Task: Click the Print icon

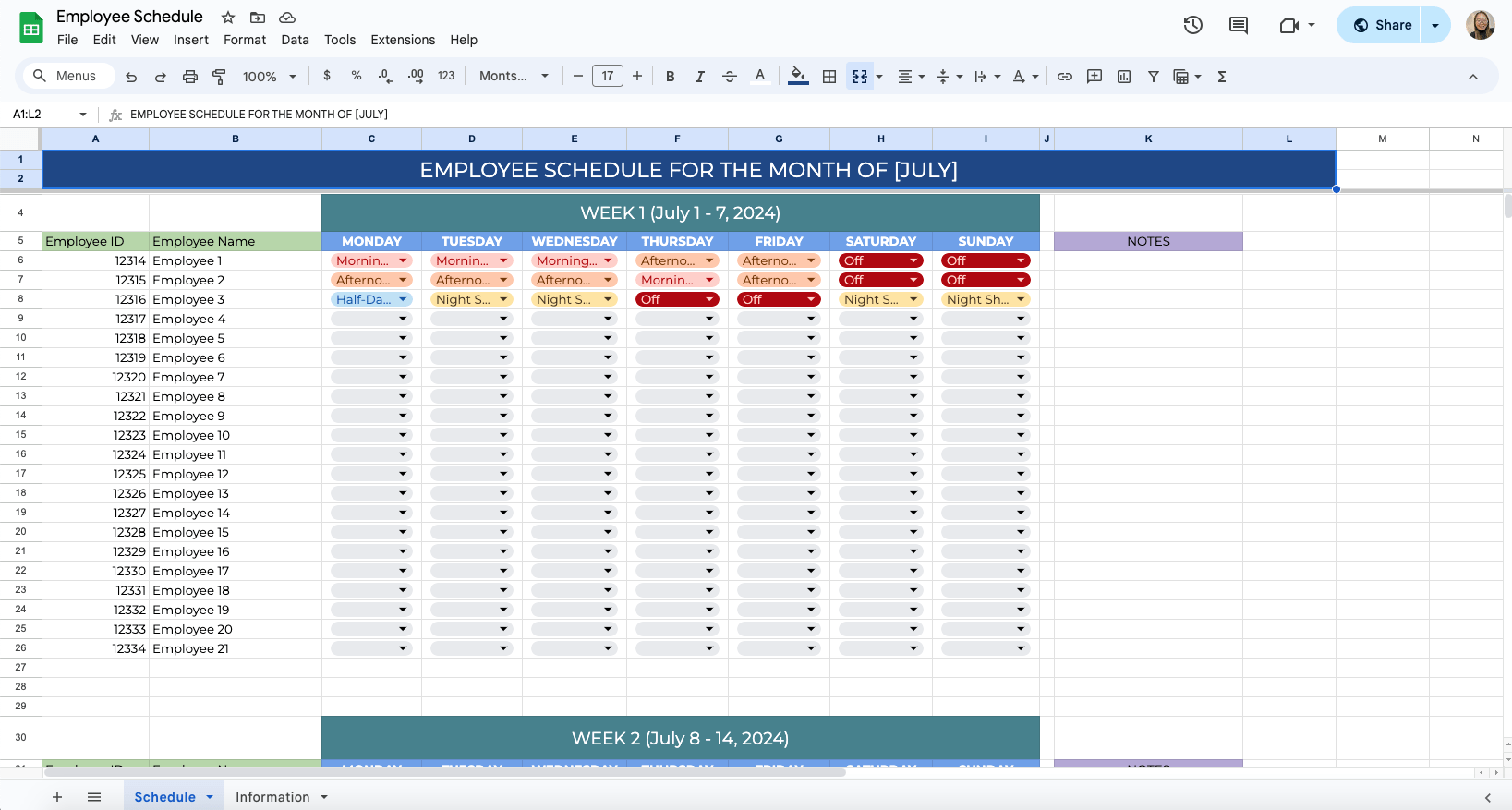Action: (190, 77)
